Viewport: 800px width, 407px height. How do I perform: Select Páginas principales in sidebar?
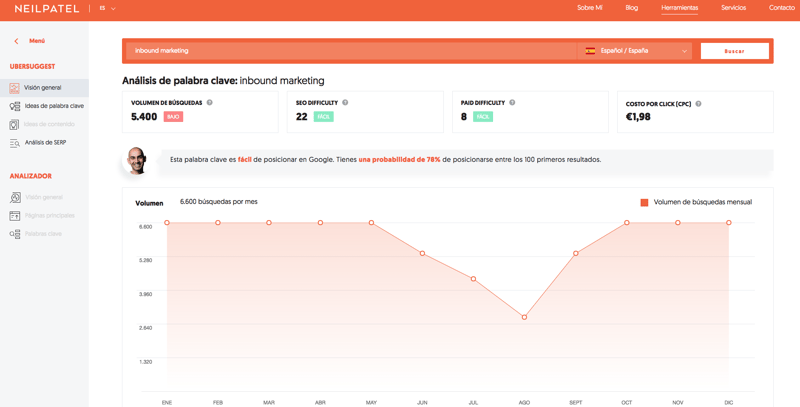coord(49,216)
